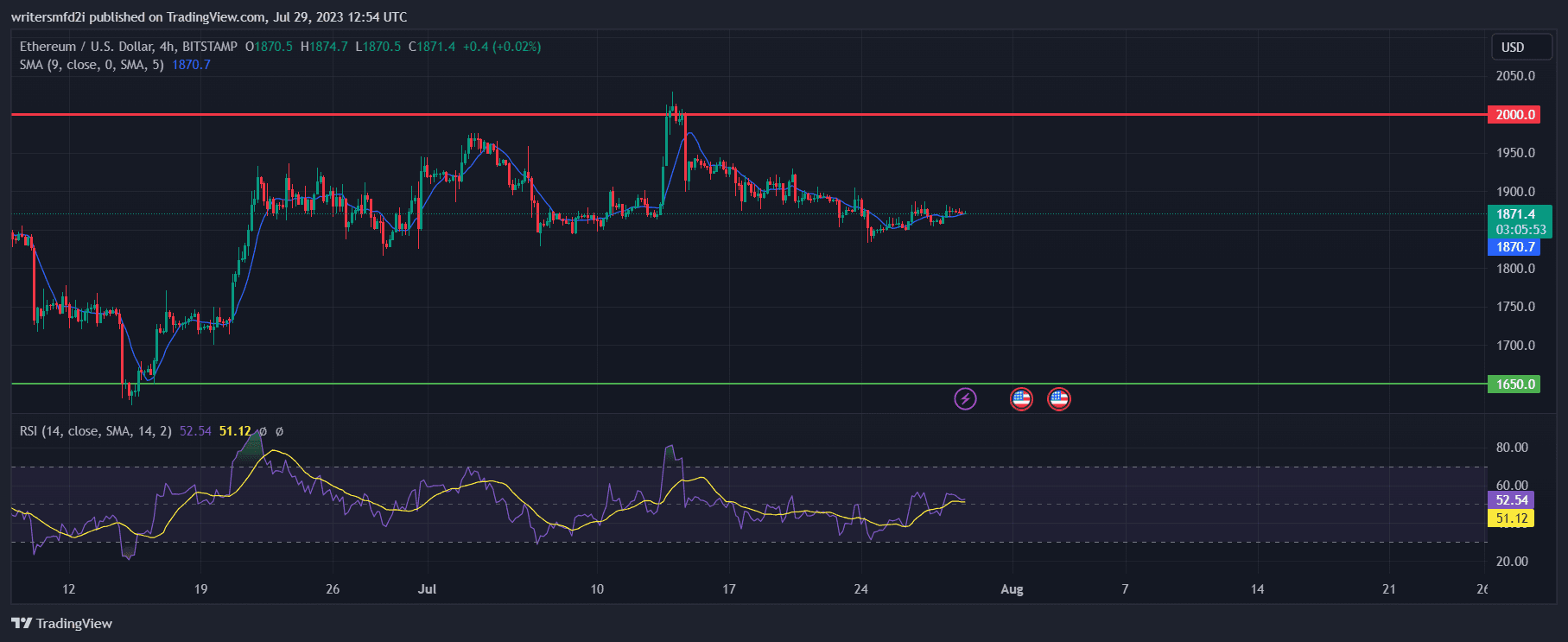Screen dimensions: 1568x642
Task: Click the red 2000.0 price label
Action: pos(1514,115)
